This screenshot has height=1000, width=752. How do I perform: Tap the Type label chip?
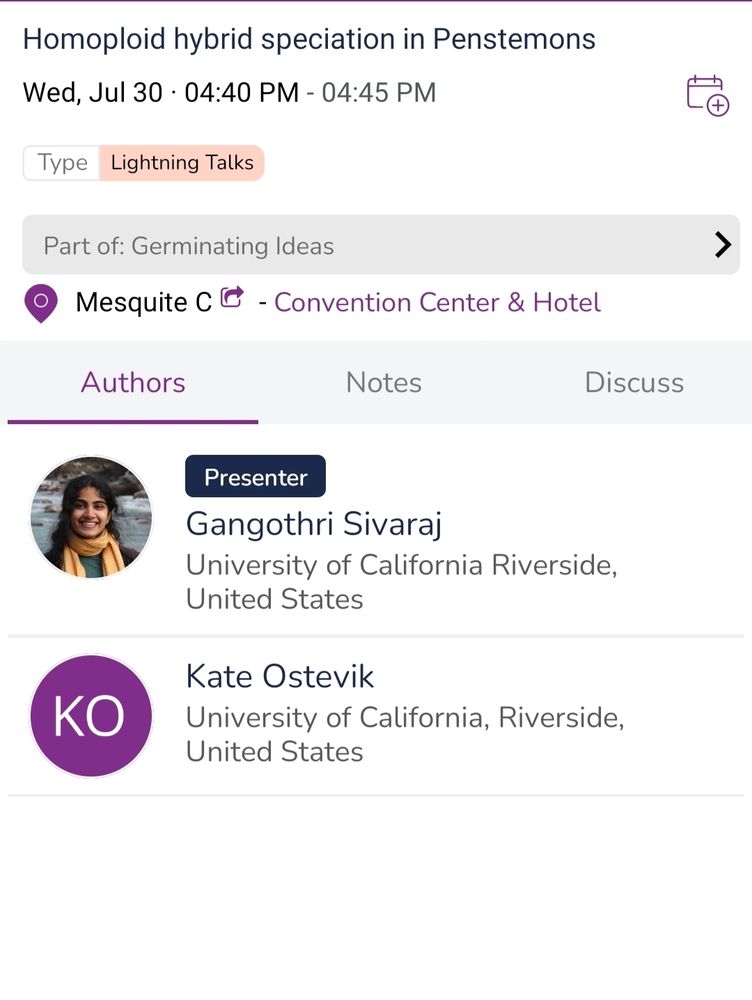coord(62,163)
